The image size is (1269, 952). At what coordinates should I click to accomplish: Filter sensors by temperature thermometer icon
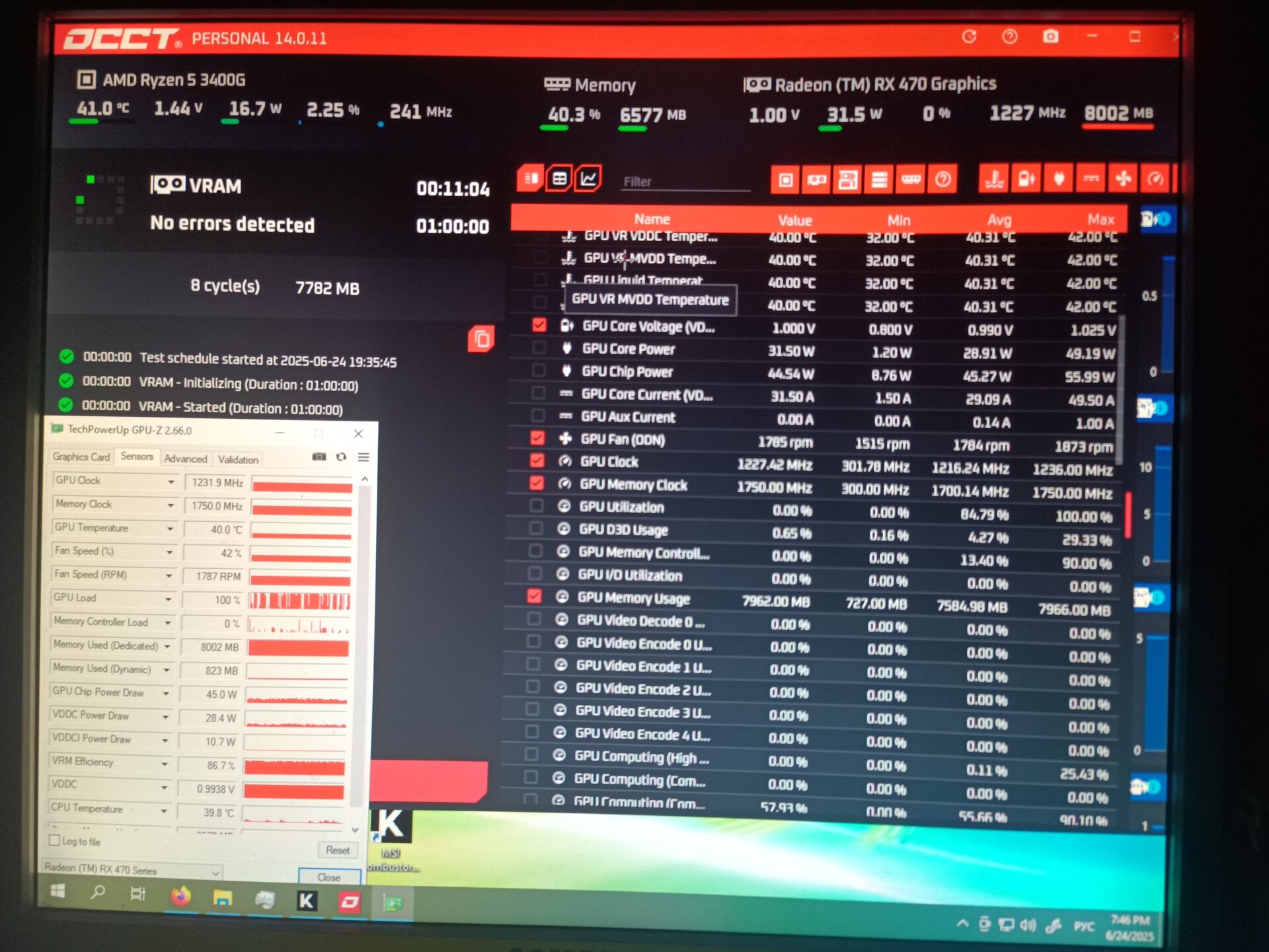click(x=994, y=178)
